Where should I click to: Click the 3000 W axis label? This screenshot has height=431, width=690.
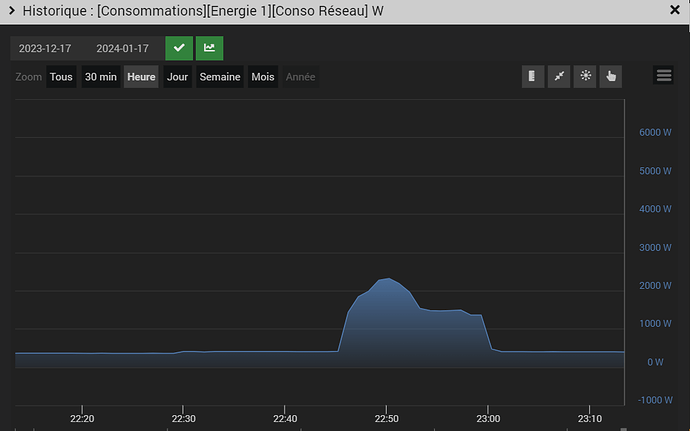coord(655,247)
